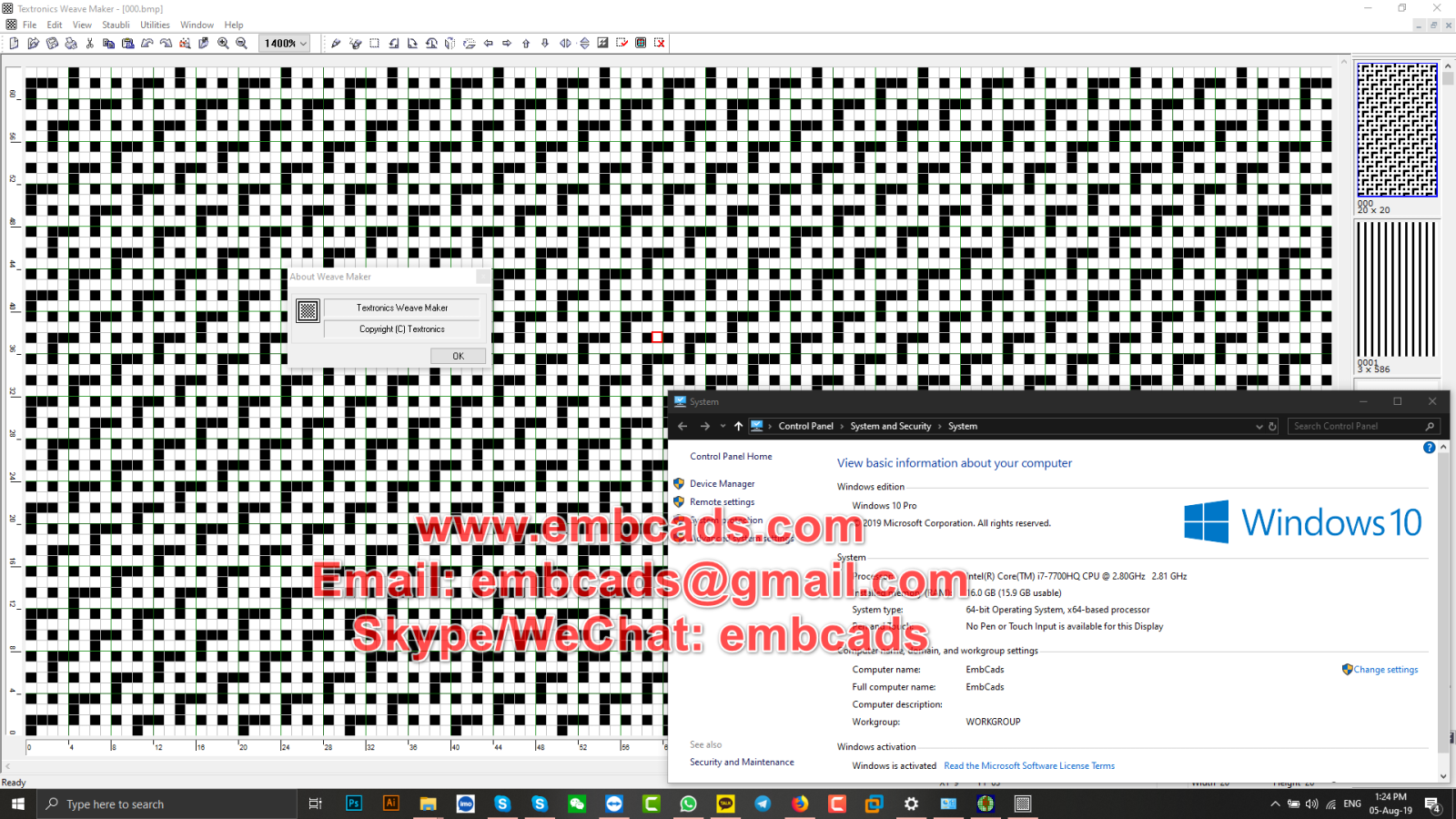
Task: Shift weave up with the up arrow icon
Action: pos(526,43)
